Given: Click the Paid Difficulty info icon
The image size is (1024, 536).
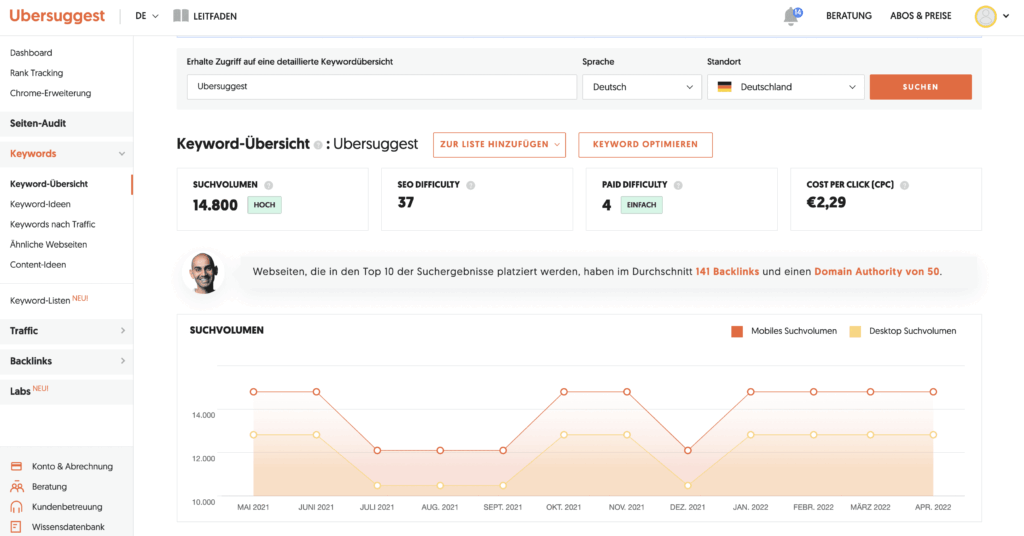Looking at the screenshot, I should click(678, 185).
